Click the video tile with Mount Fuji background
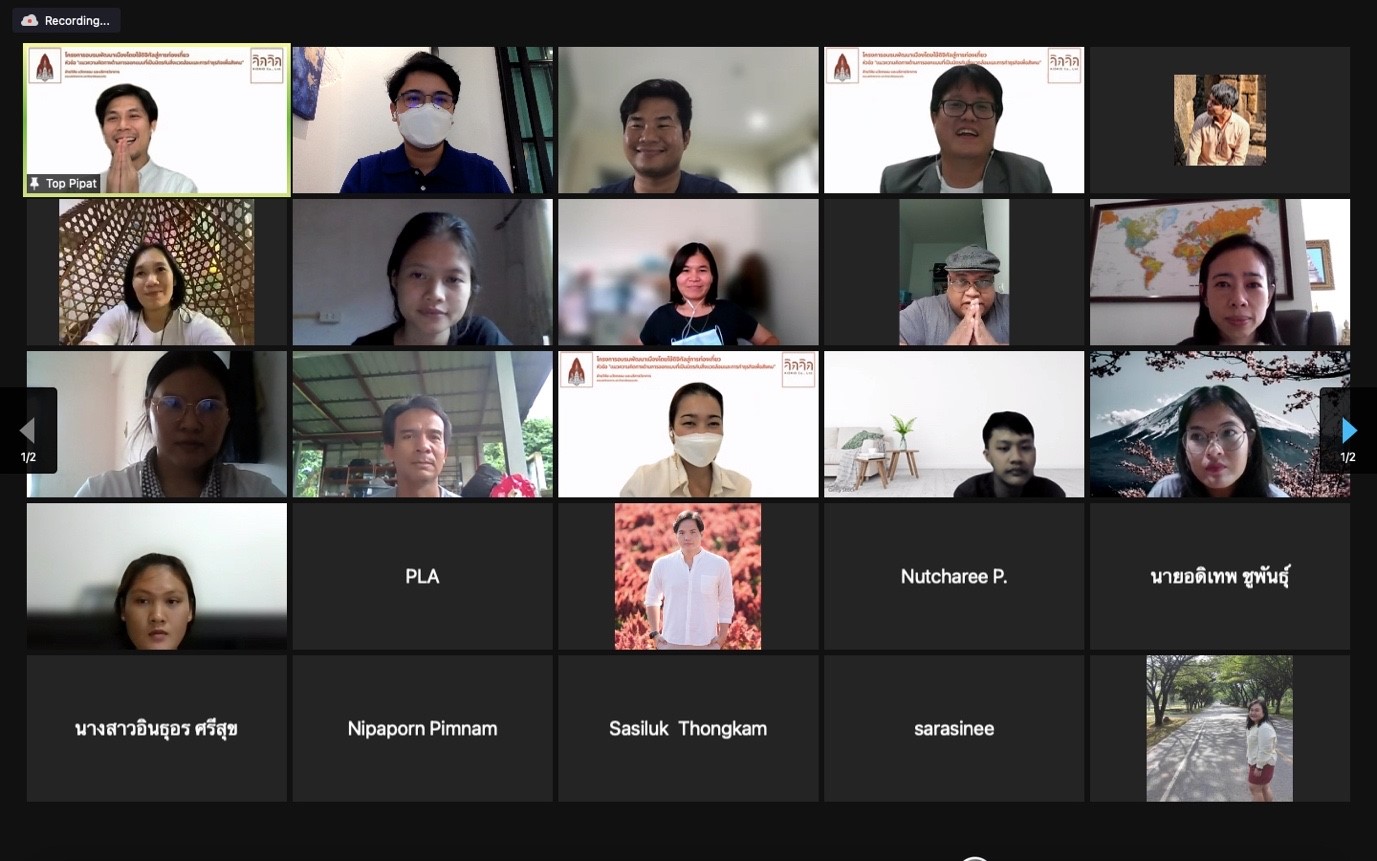This screenshot has height=861, width=1377. (1220, 424)
